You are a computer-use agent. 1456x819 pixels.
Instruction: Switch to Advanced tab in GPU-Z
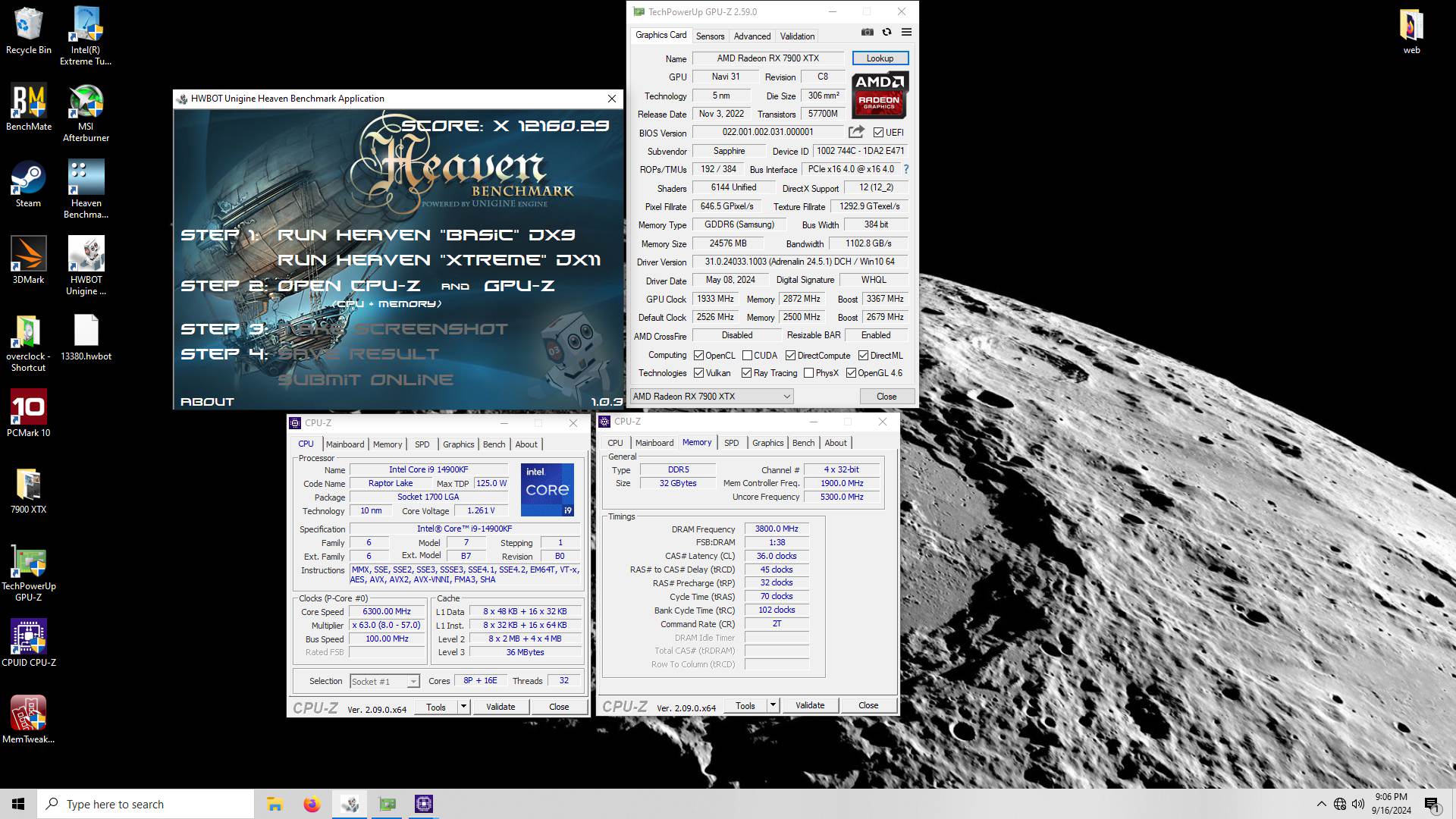tap(752, 36)
